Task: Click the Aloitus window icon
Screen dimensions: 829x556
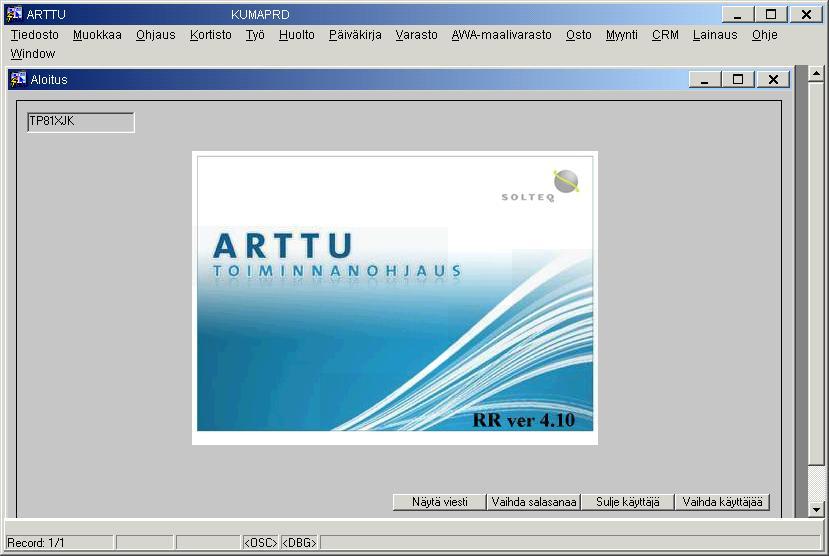Action: tap(18, 79)
